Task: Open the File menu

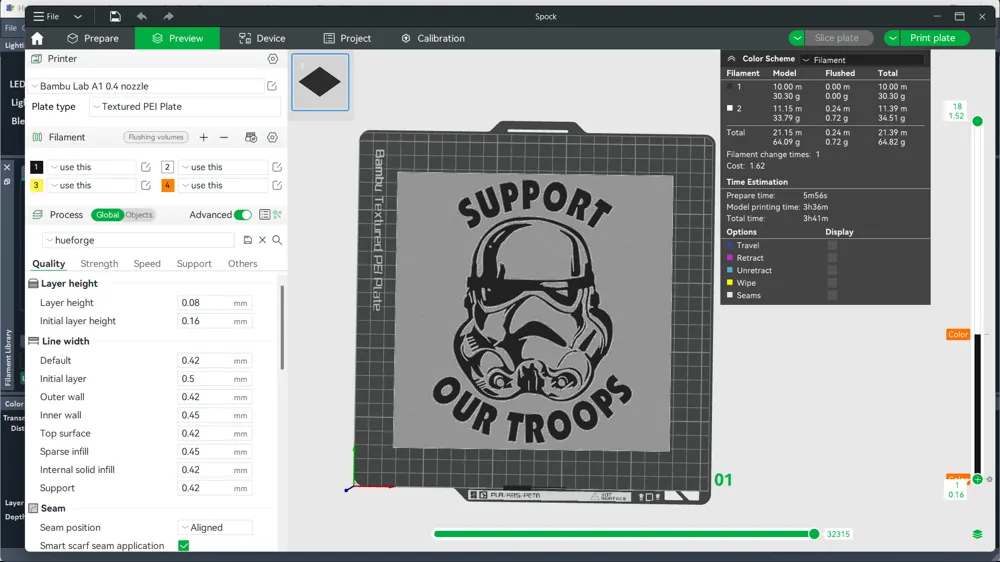Action: click(47, 17)
